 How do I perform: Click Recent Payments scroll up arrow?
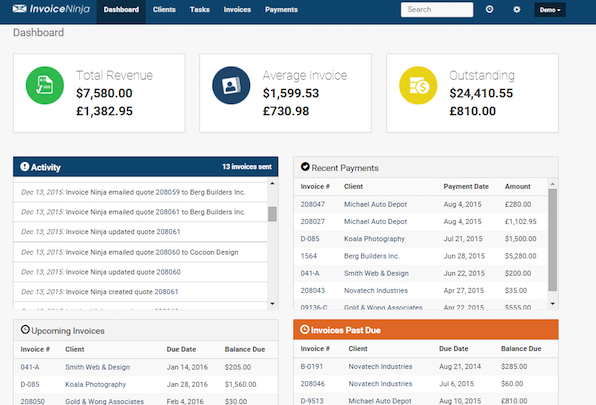553,184
